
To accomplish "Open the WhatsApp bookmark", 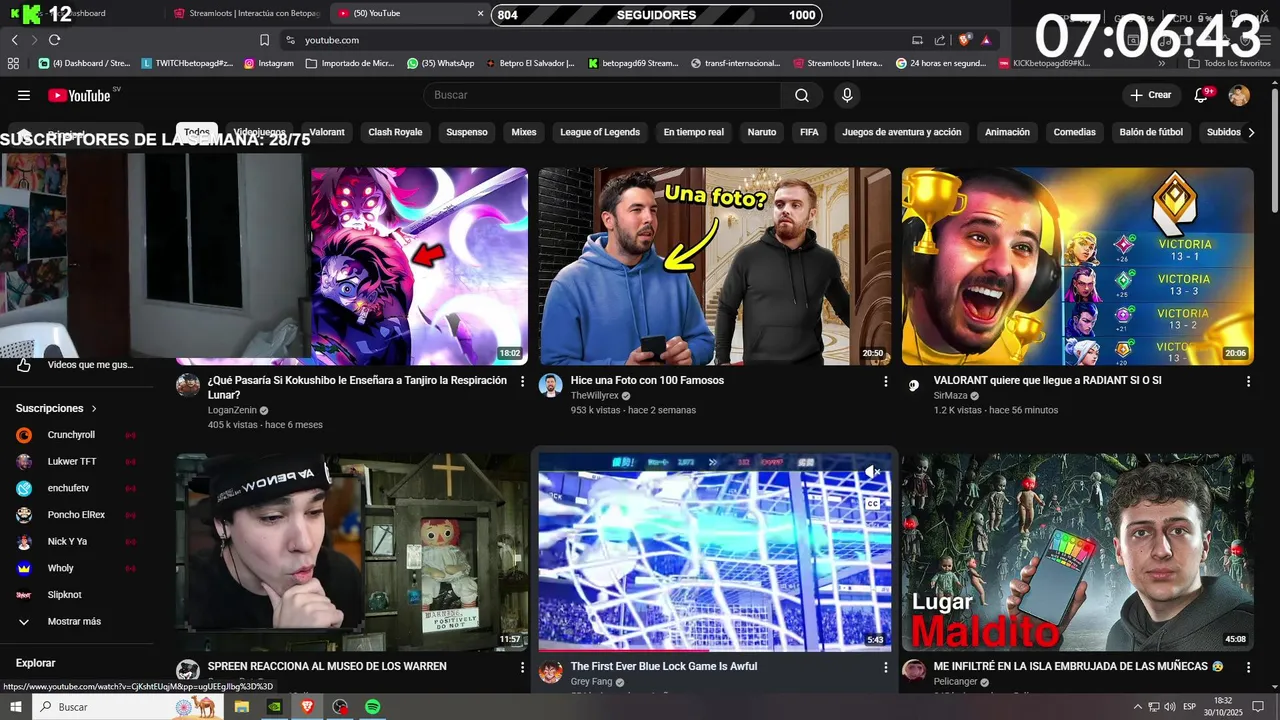I will [x=440, y=63].
